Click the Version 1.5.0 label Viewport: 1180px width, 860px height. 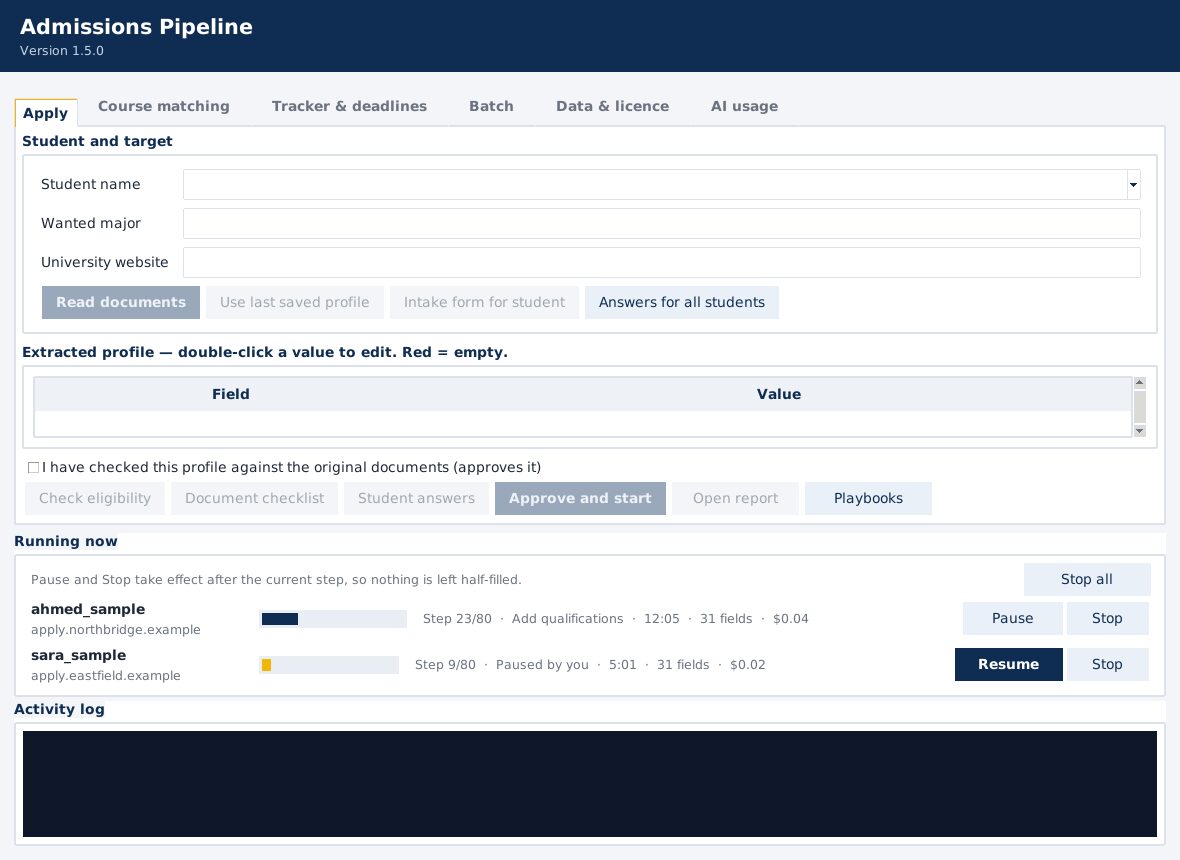[x=62, y=50]
